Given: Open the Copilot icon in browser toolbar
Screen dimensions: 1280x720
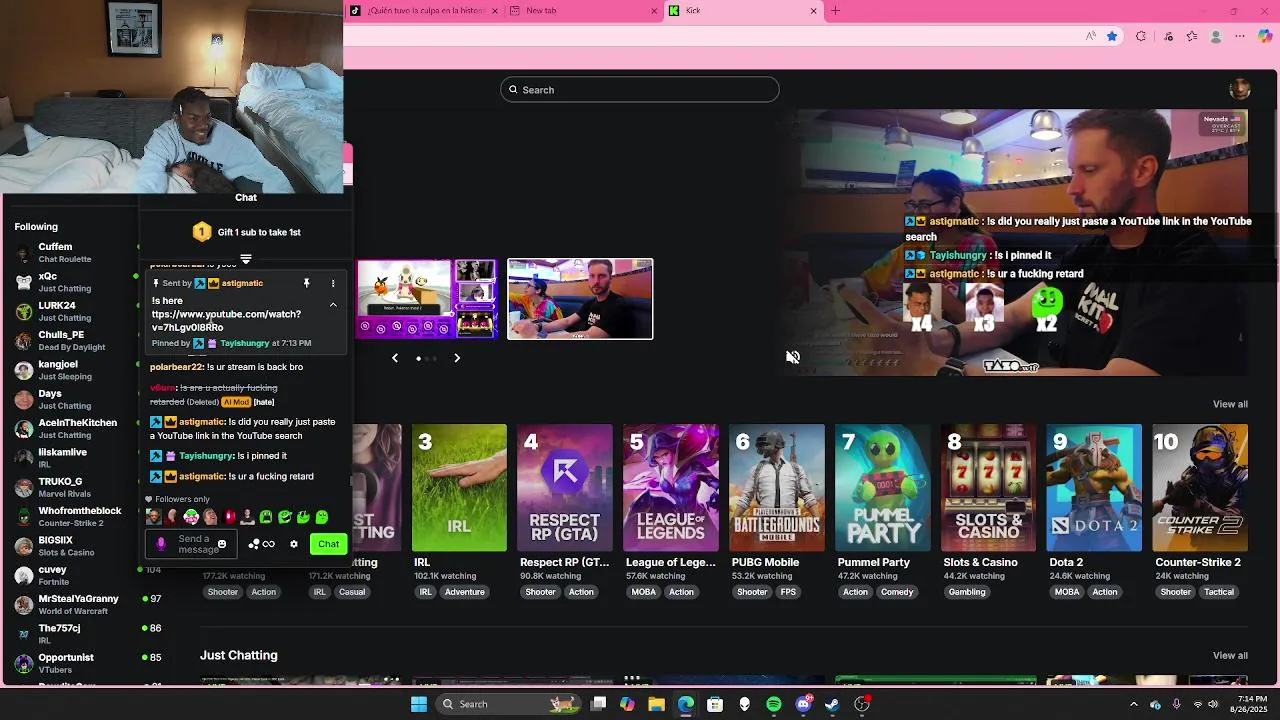Looking at the screenshot, I should pyautogui.click(x=1265, y=37).
